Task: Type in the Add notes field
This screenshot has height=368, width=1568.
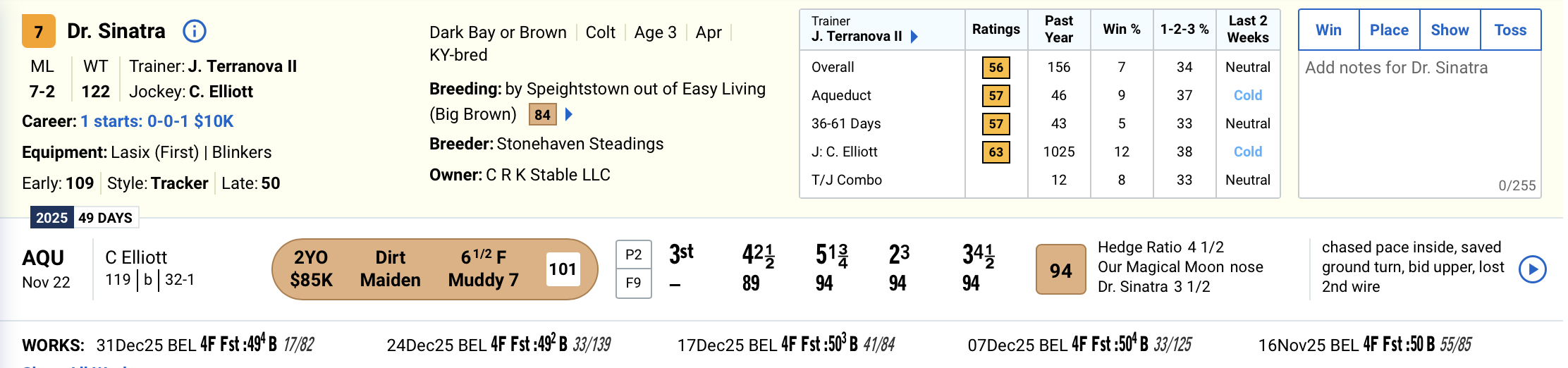Action: tap(1419, 120)
